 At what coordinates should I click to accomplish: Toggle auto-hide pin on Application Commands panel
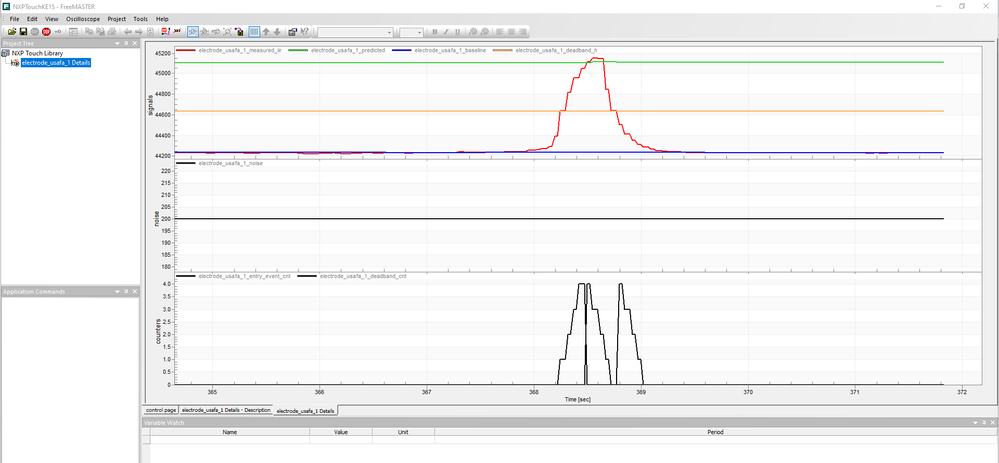[x=126, y=292]
